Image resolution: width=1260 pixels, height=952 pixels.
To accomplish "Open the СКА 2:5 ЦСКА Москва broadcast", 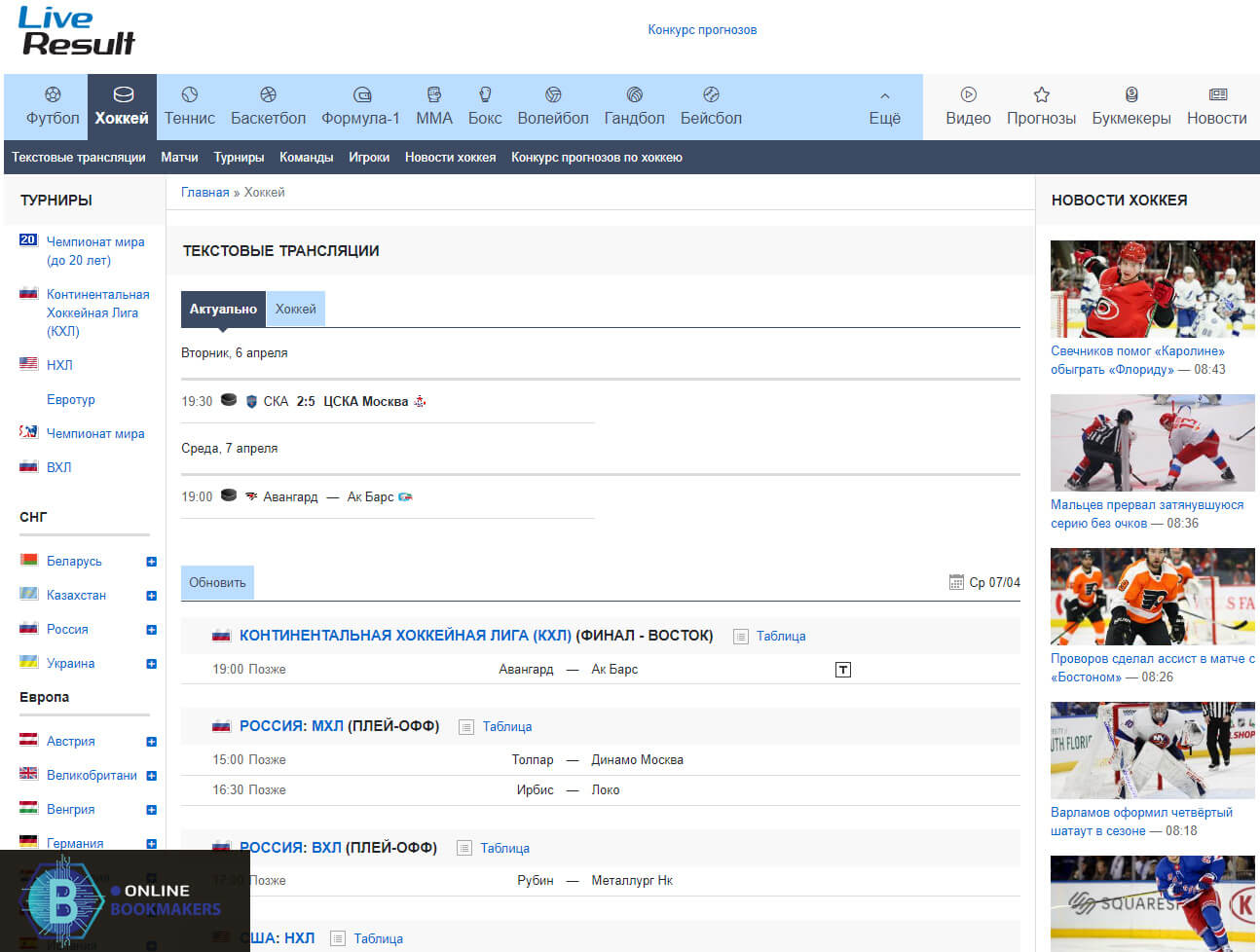I will pyautogui.click(x=336, y=401).
